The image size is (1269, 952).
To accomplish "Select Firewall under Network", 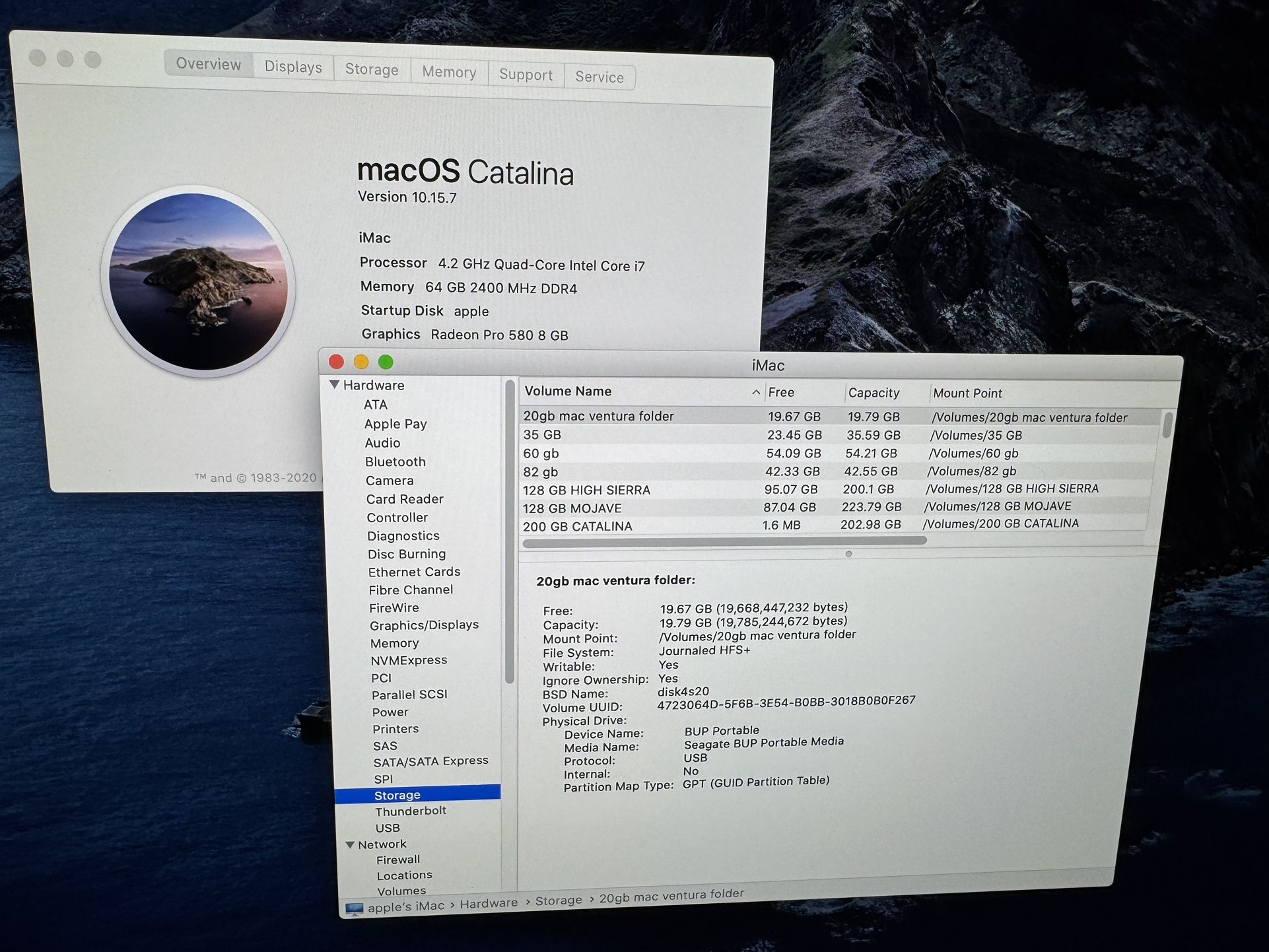I will click(398, 860).
